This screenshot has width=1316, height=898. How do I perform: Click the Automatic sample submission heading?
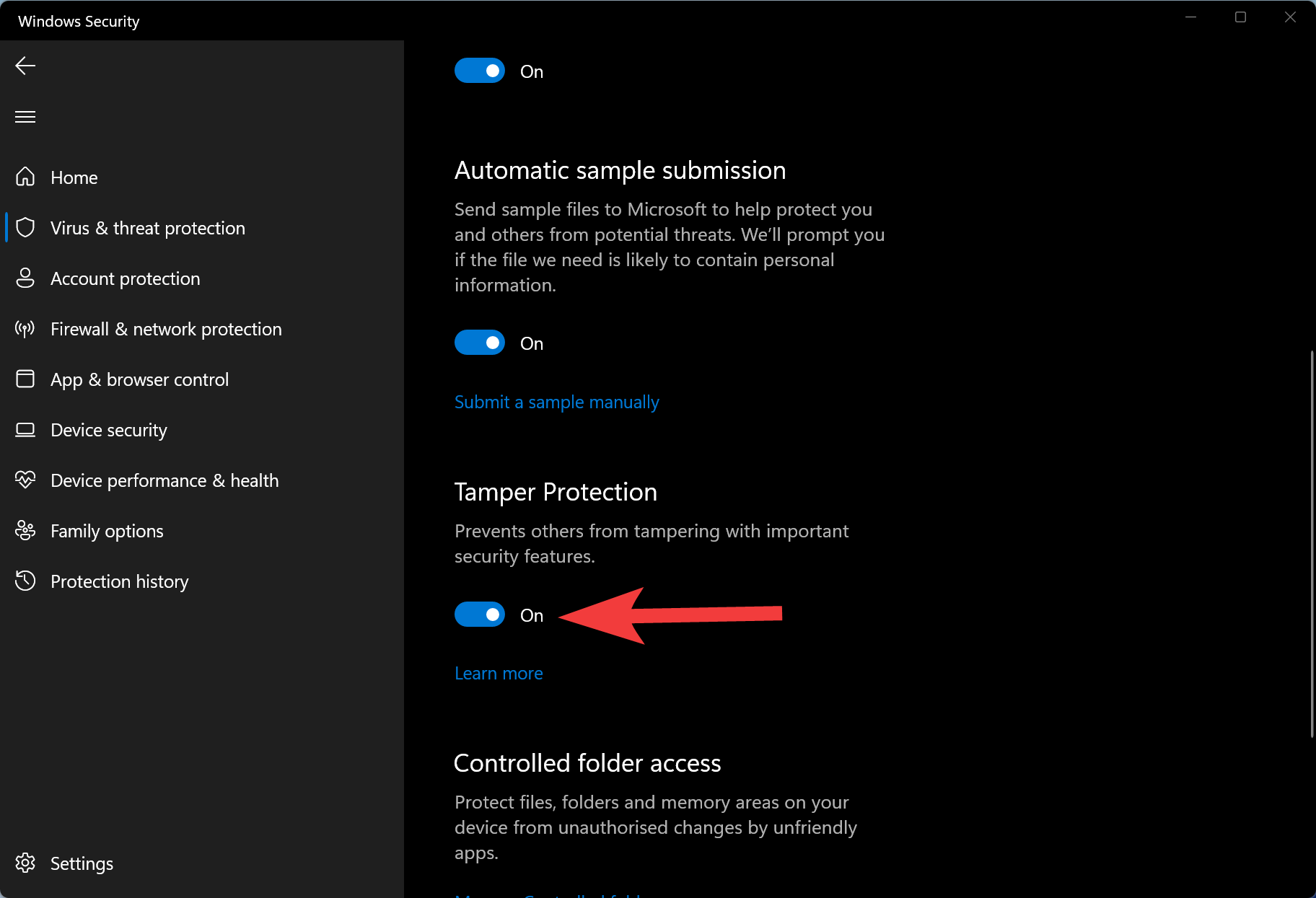[x=620, y=170]
